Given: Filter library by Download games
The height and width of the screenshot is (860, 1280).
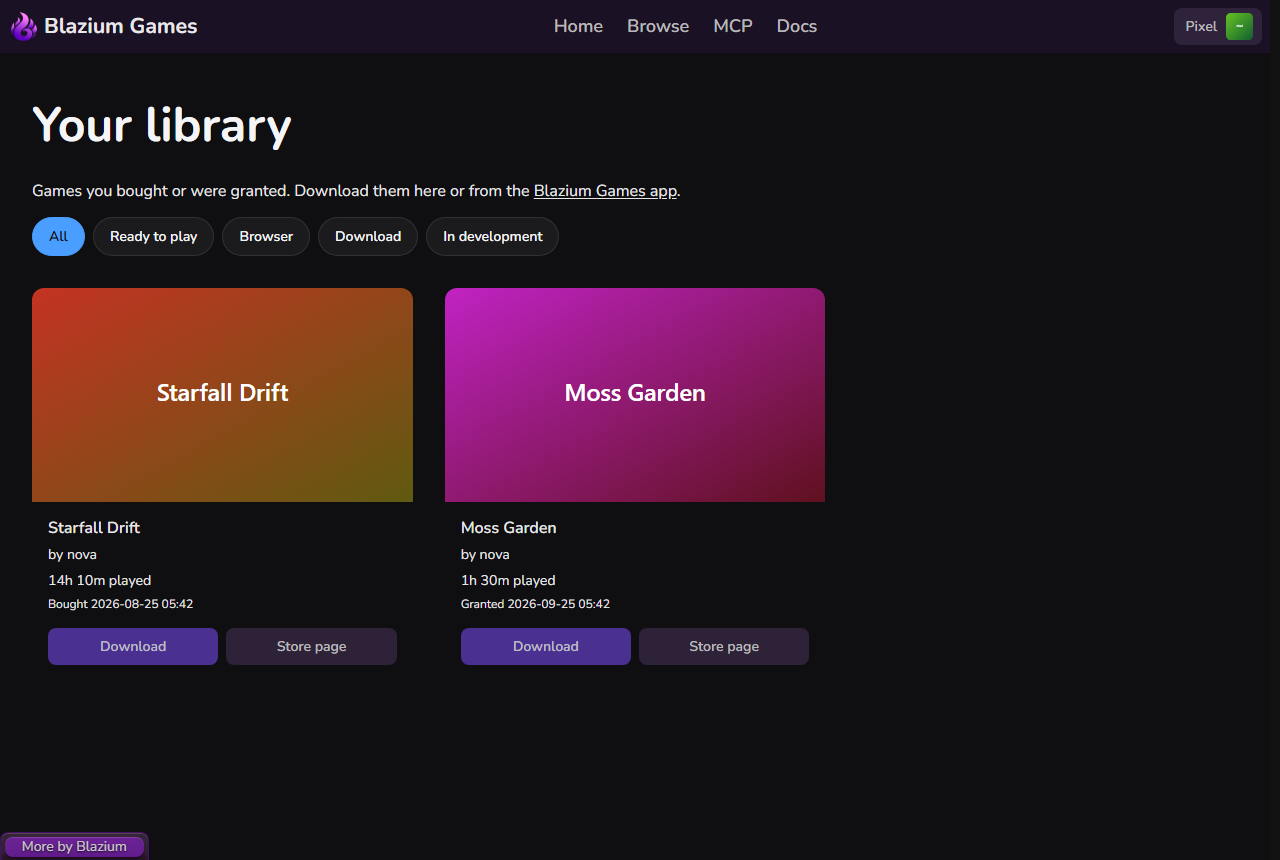Looking at the screenshot, I should (x=368, y=236).
